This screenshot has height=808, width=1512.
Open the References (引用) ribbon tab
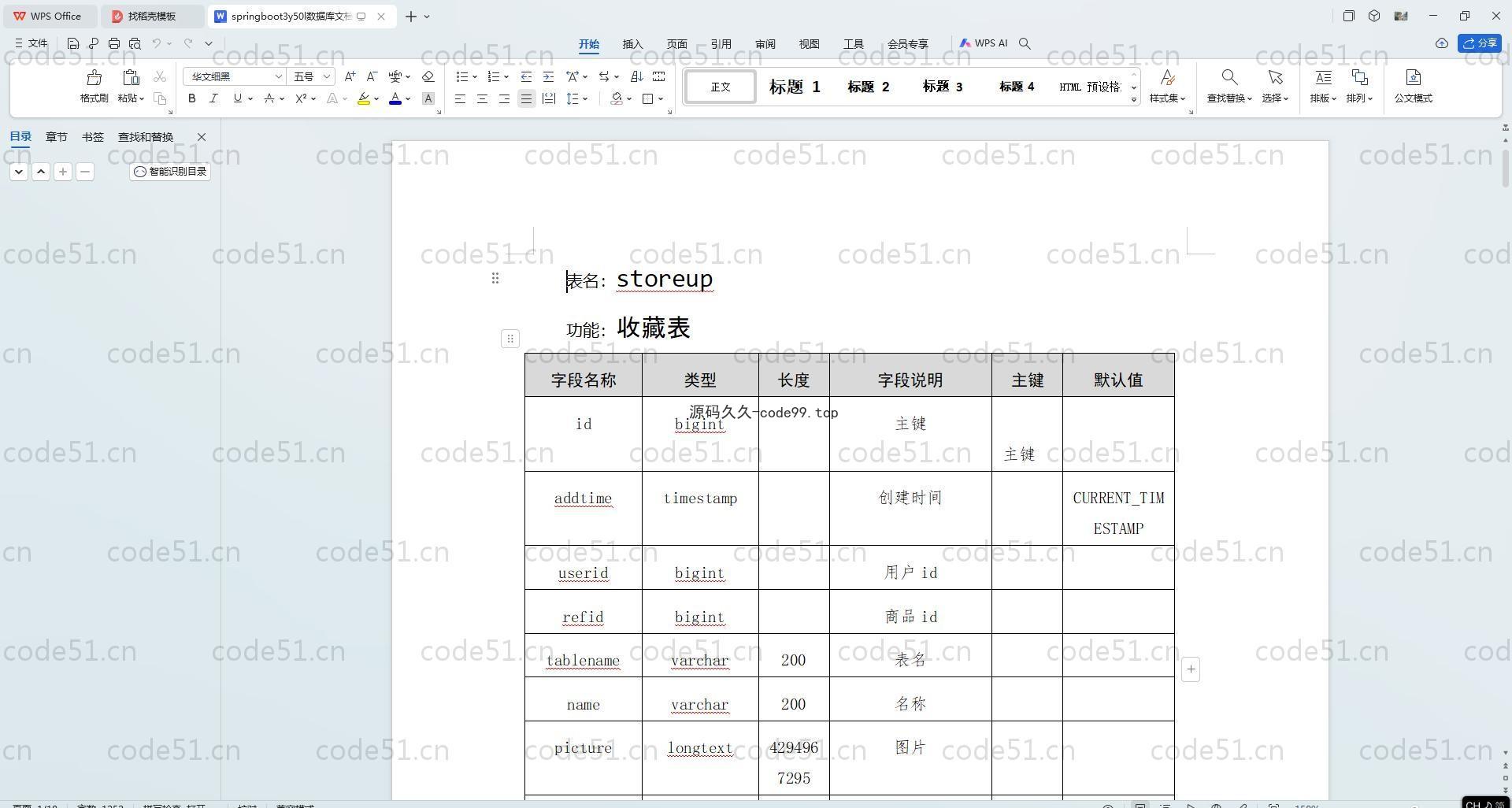coord(721,44)
